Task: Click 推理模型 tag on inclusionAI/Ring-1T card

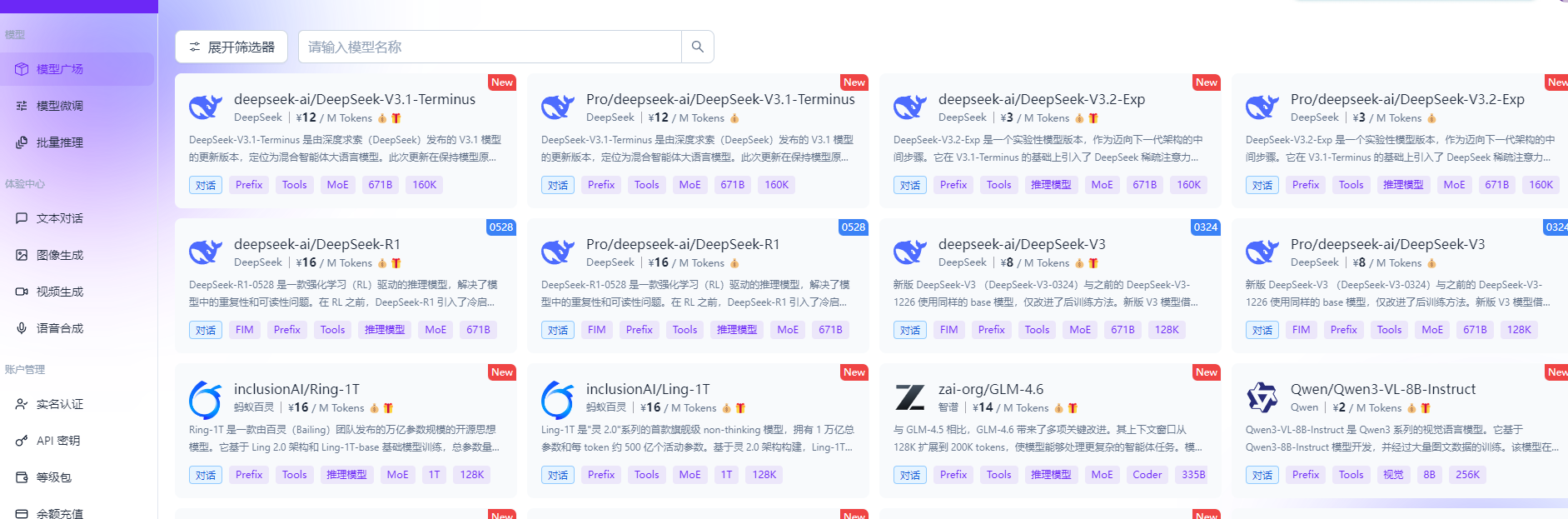Action: pyautogui.click(x=346, y=475)
